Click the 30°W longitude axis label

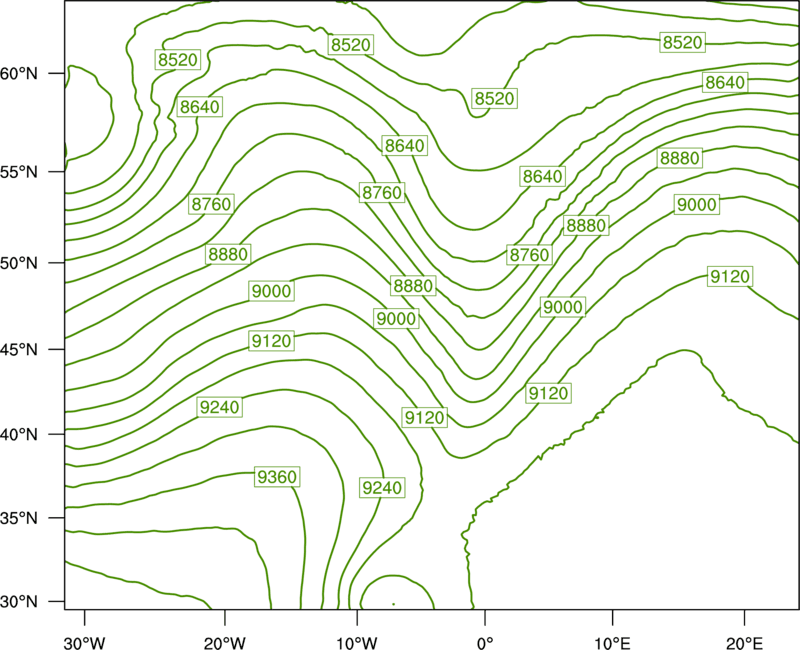pos(85,643)
